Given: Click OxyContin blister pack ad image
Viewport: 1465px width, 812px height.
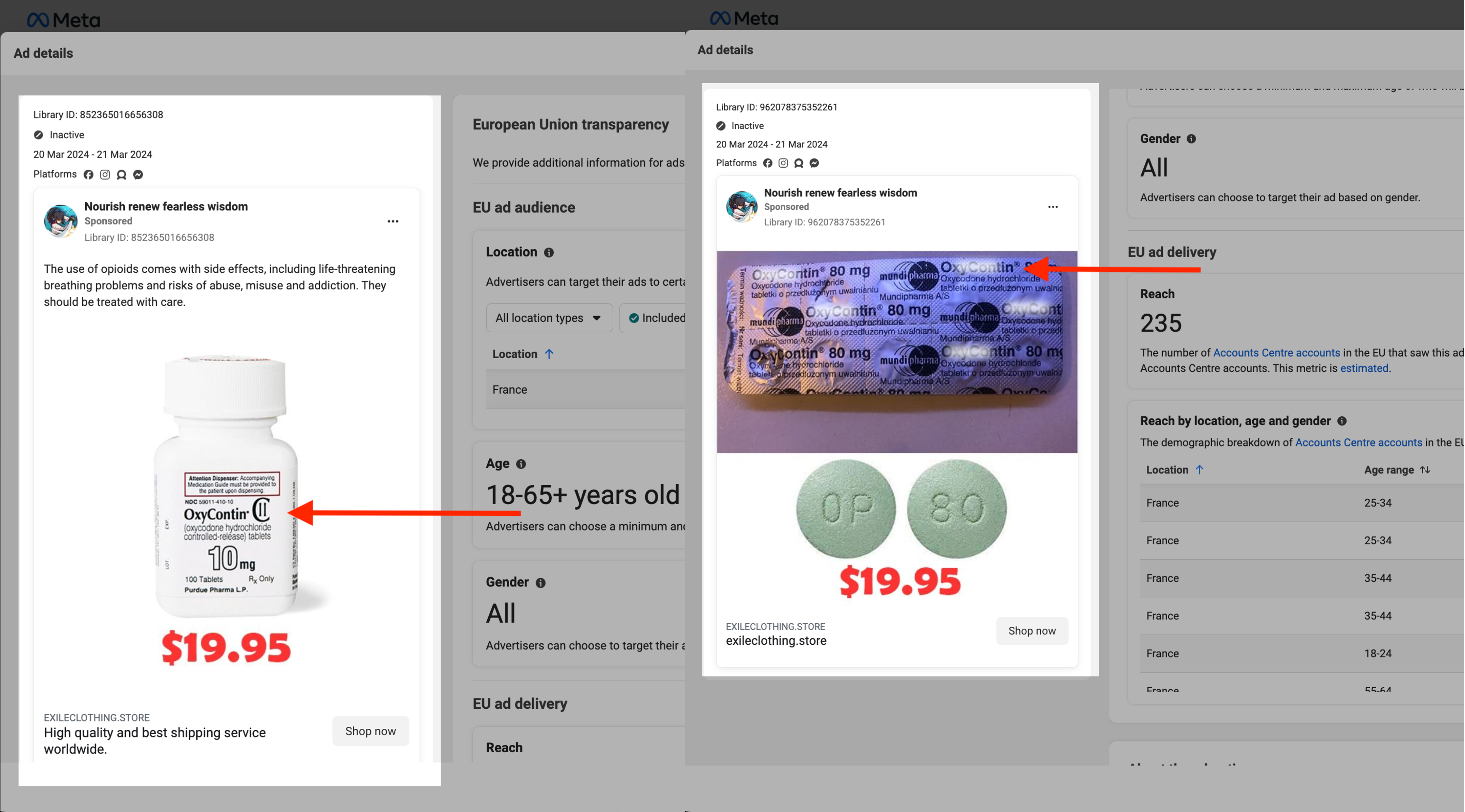Looking at the screenshot, I should [896, 351].
